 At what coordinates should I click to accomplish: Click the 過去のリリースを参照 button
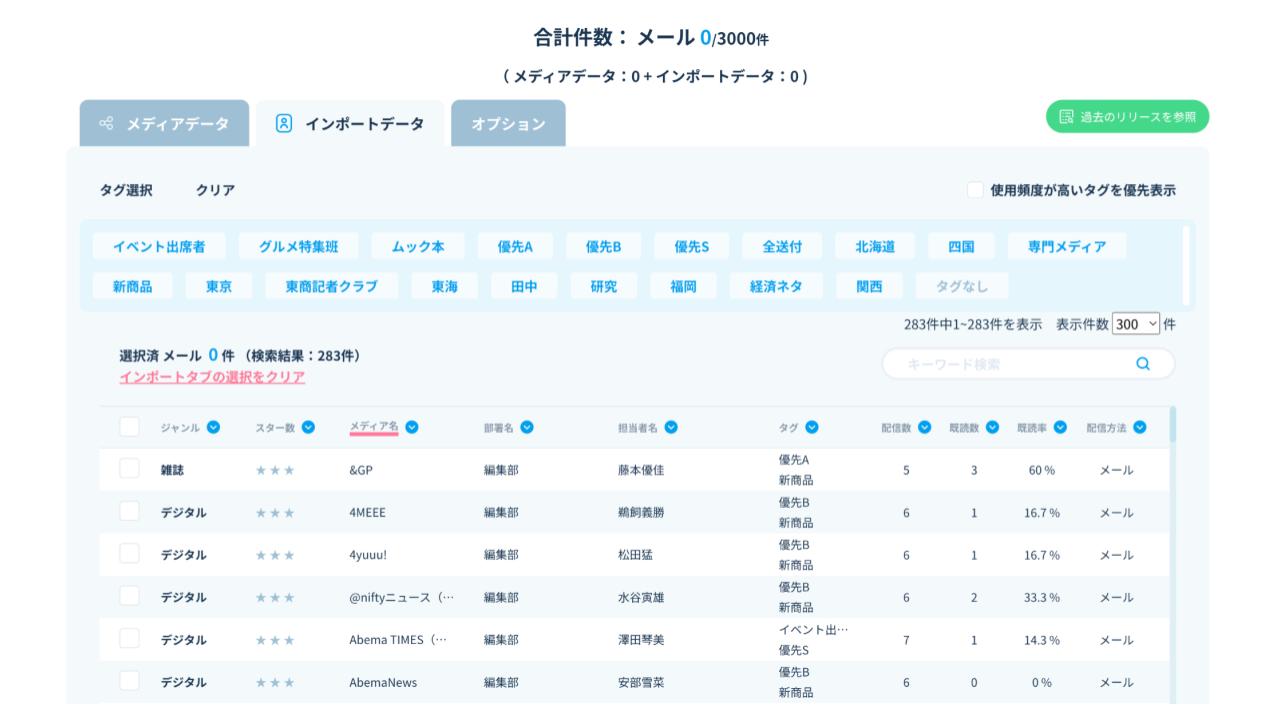click(x=1127, y=116)
